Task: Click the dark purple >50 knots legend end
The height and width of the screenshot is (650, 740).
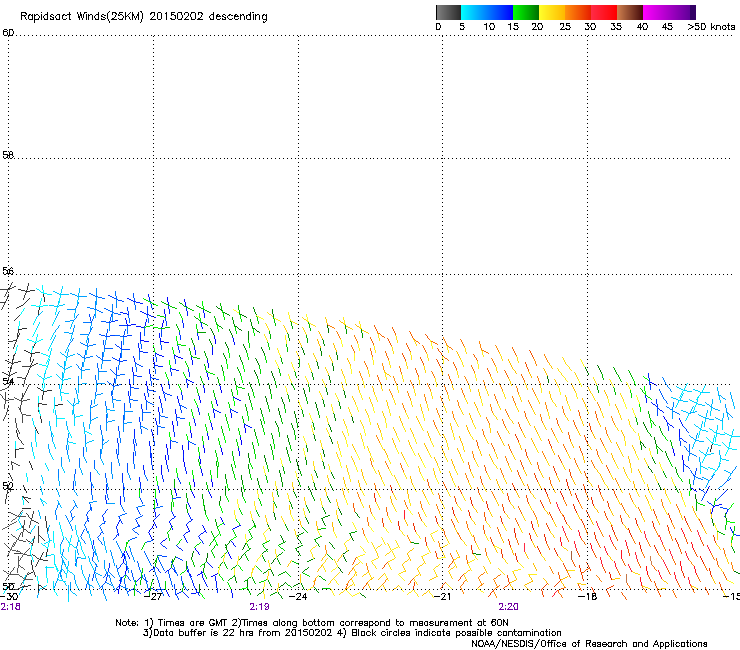Action: click(692, 12)
